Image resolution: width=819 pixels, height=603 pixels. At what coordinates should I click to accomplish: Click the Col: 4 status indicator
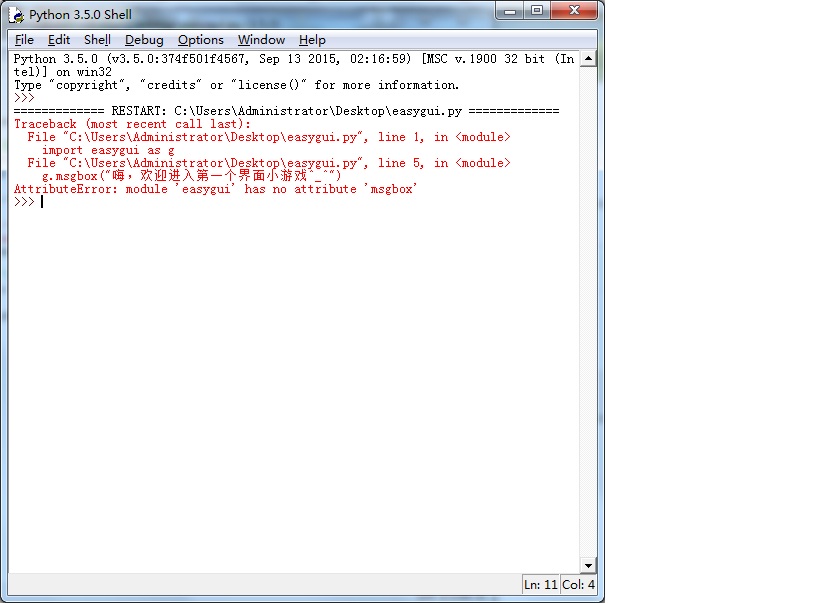tap(578, 585)
